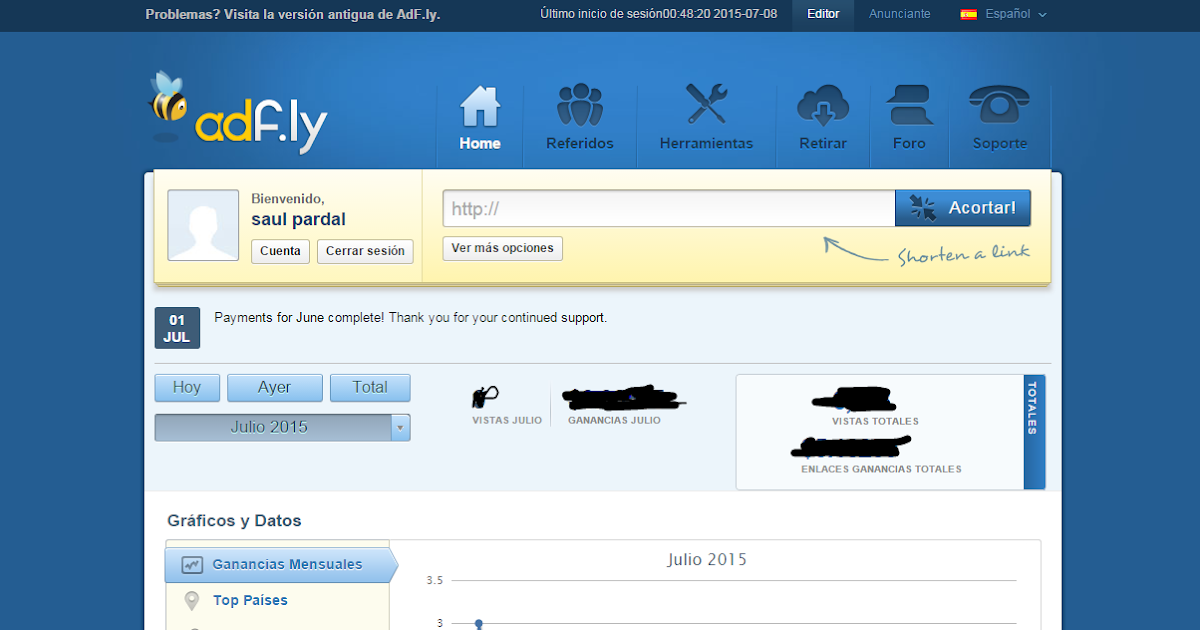Click the Ganancias Mensuales chart icon

click(x=192, y=565)
